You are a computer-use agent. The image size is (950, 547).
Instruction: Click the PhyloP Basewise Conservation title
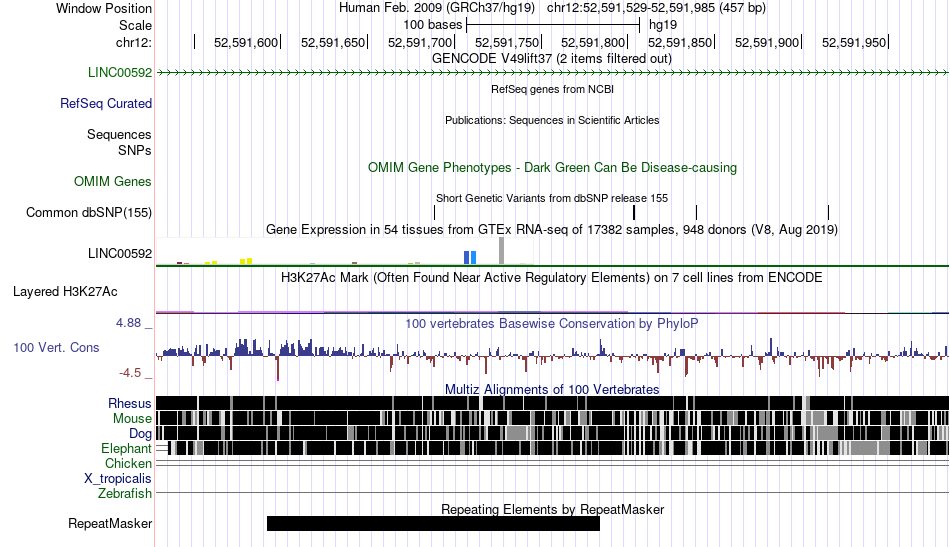point(552,323)
